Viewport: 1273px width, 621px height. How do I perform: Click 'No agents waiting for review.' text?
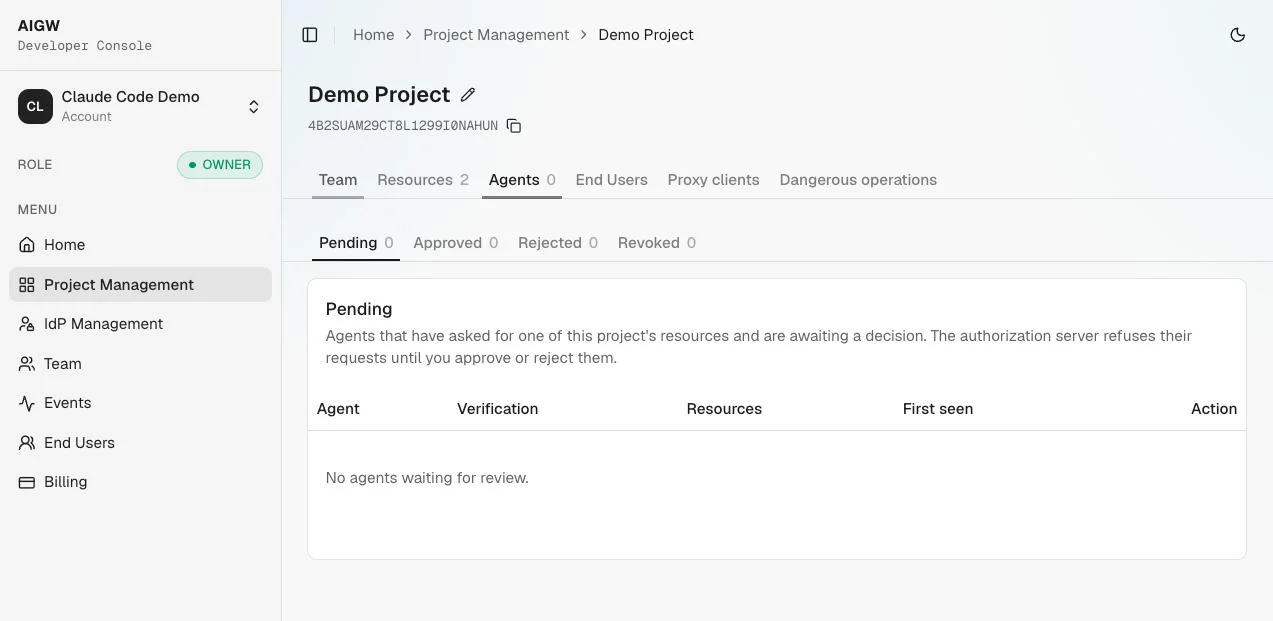pyautogui.click(x=427, y=478)
